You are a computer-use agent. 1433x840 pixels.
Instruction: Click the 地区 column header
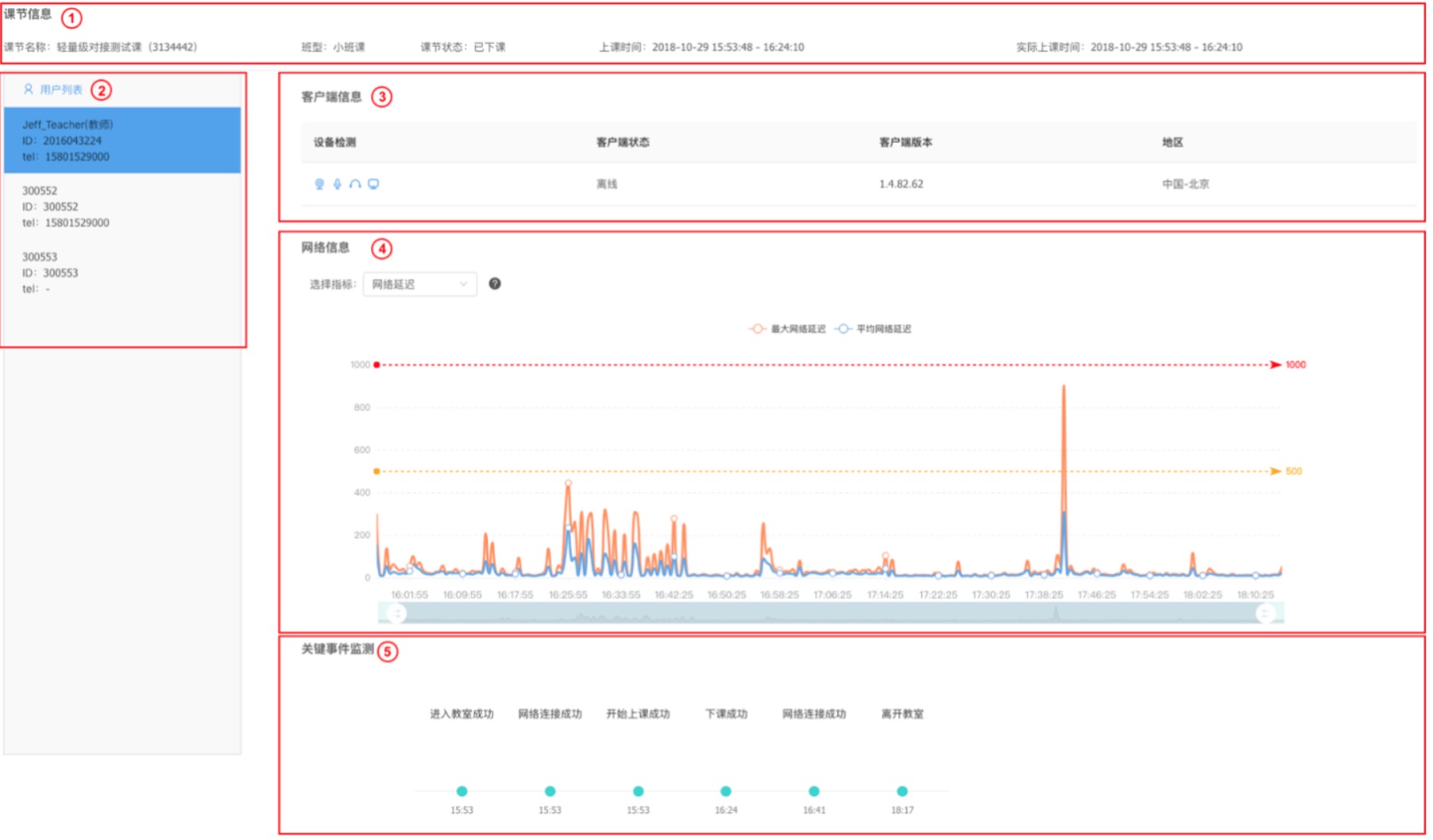pos(1172,142)
